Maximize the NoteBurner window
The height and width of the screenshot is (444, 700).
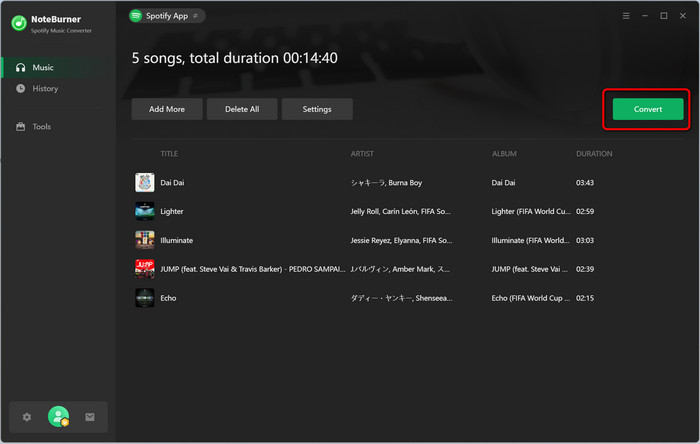664,16
